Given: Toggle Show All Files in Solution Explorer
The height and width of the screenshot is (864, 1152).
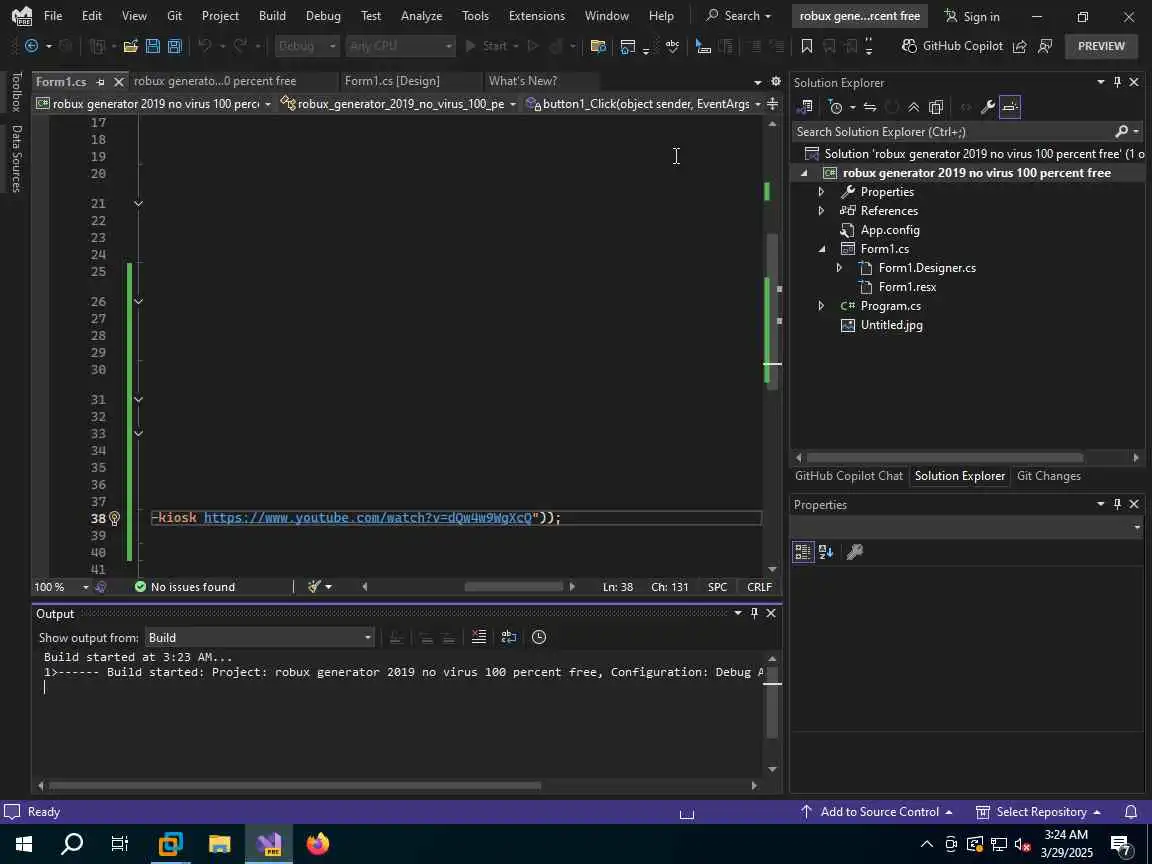Looking at the screenshot, I should (x=935, y=107).
